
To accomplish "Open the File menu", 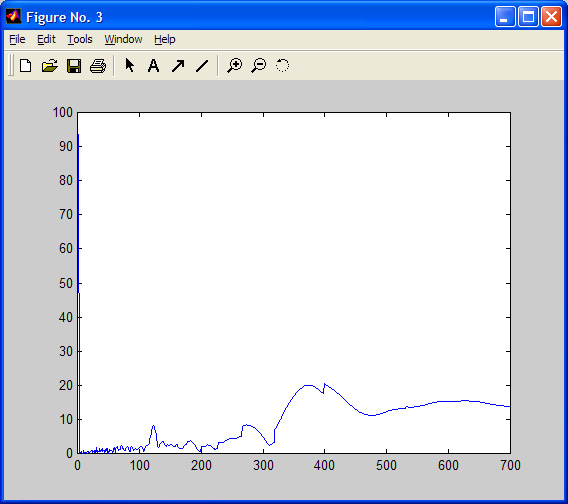I will [x=17, y=39].
